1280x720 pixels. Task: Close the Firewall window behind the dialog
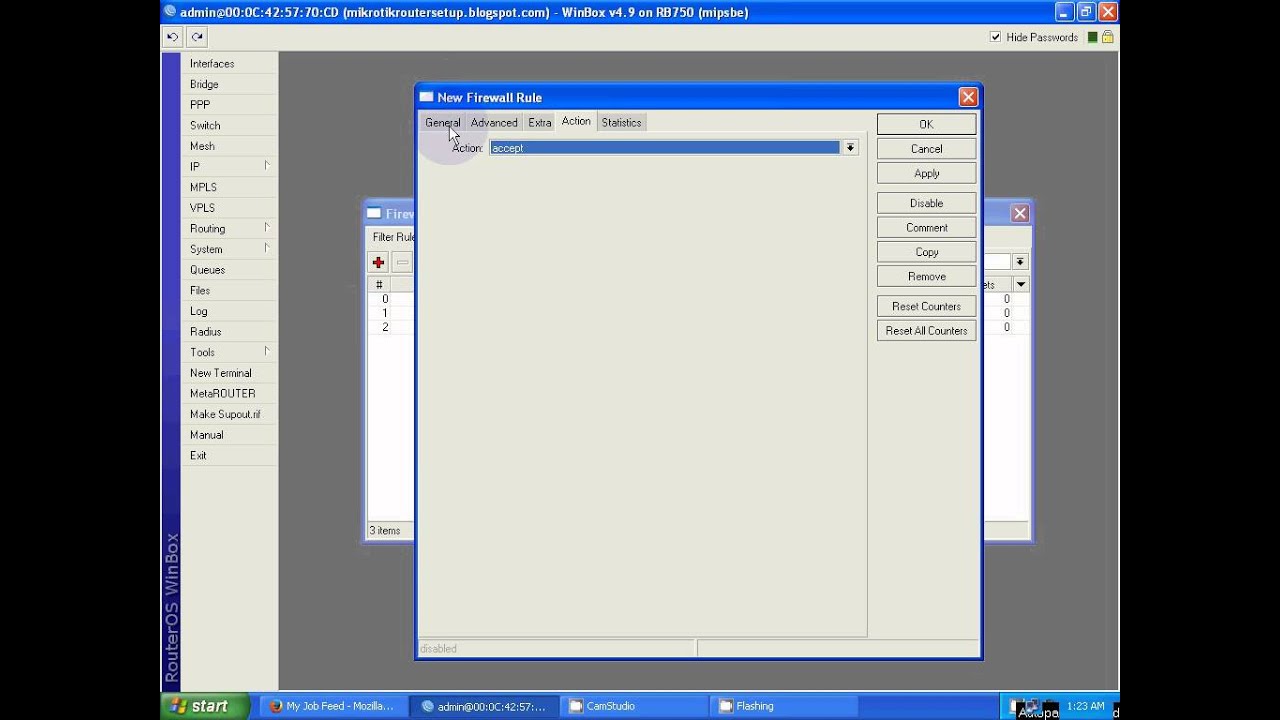click(1020, 213)
